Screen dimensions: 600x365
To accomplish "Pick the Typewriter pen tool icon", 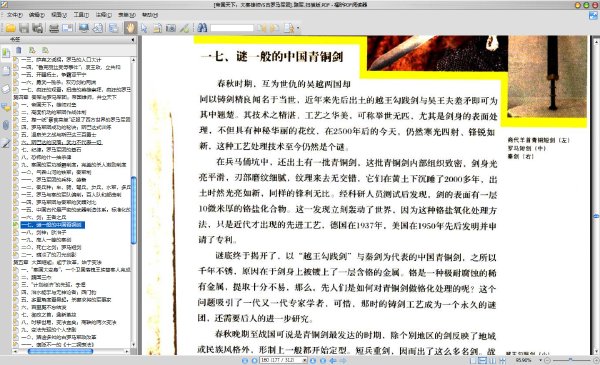I will coord(184,28).
